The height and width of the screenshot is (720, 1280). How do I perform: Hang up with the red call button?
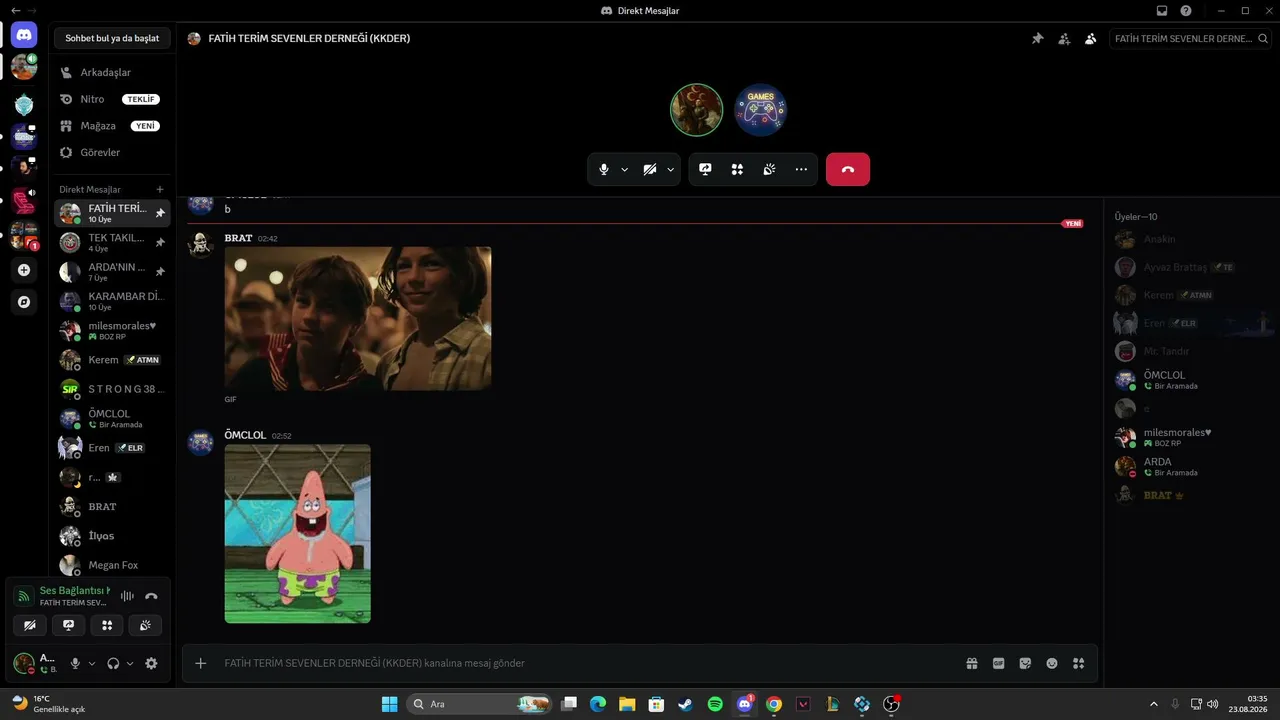848,169
